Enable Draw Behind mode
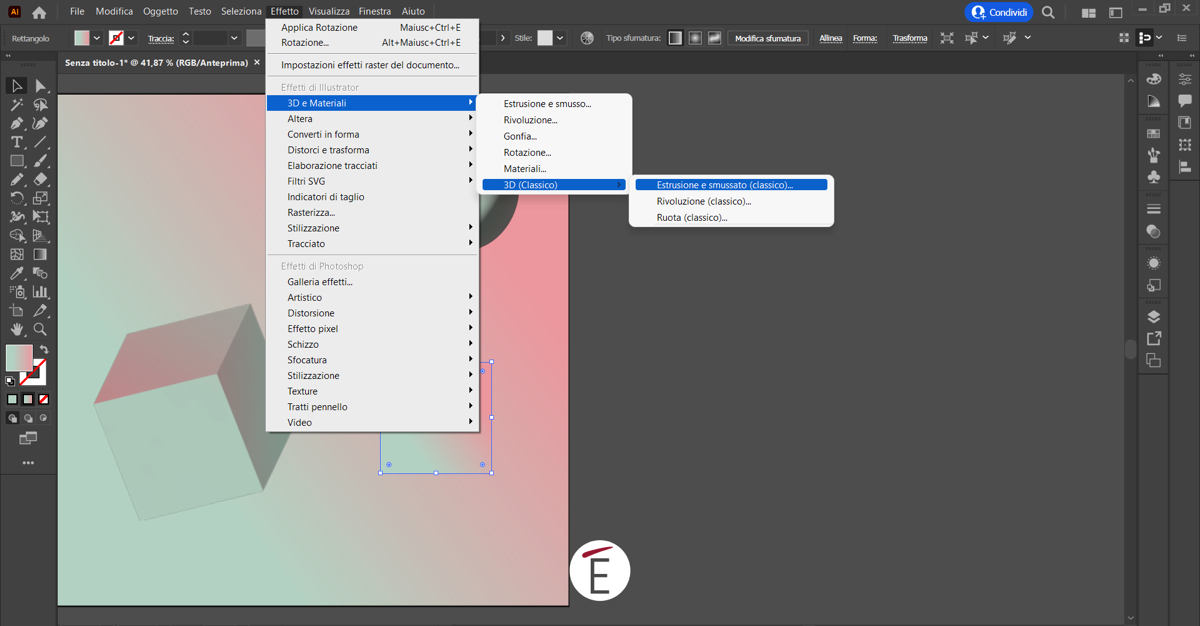Image resolution: width=1200 pixels, height=626 pixels. point(28,419)
